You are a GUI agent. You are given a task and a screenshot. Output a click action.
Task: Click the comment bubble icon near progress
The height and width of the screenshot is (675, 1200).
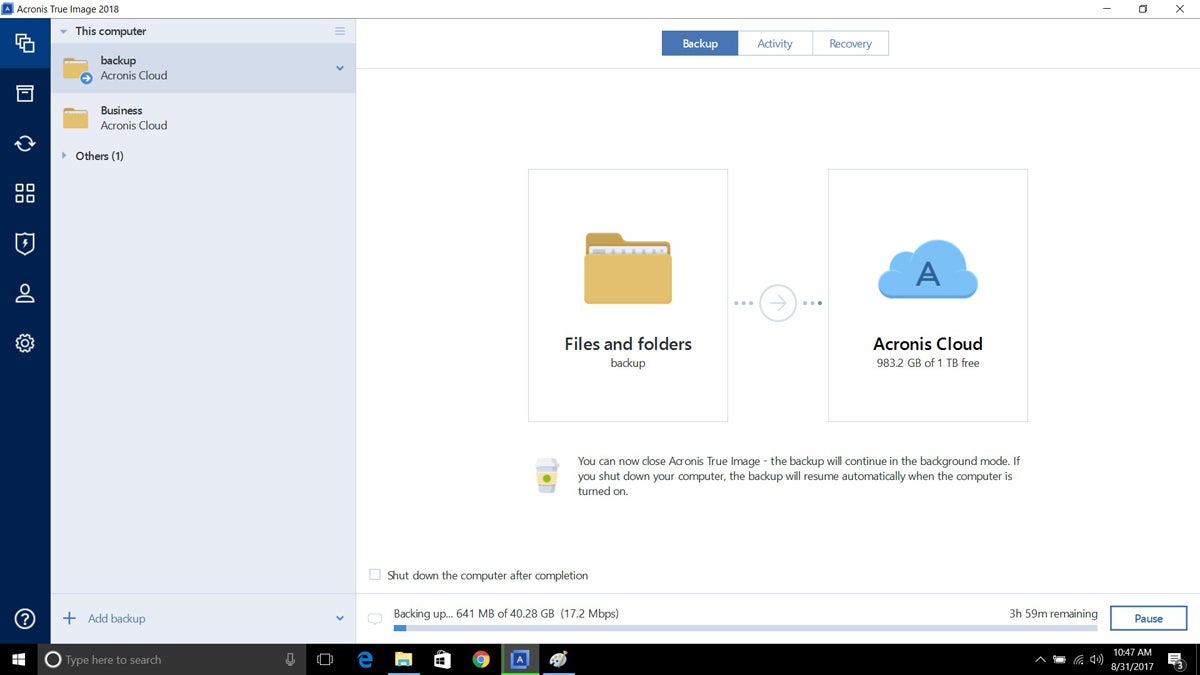coord(375,619)
